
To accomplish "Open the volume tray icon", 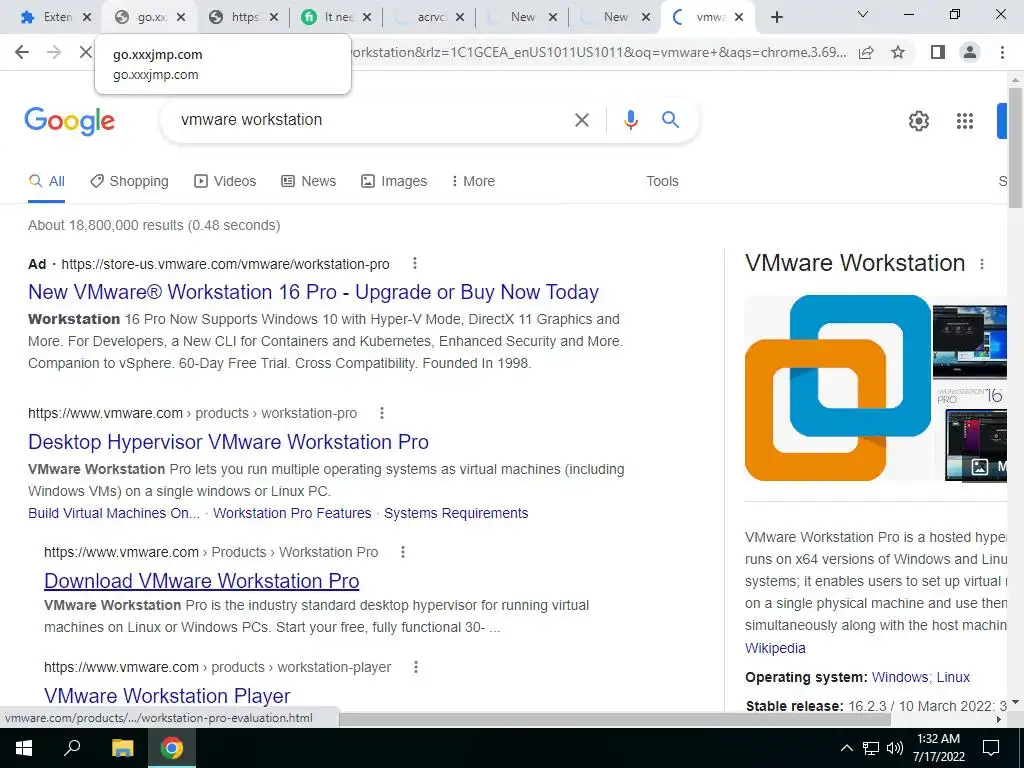I will click(895, 748).
